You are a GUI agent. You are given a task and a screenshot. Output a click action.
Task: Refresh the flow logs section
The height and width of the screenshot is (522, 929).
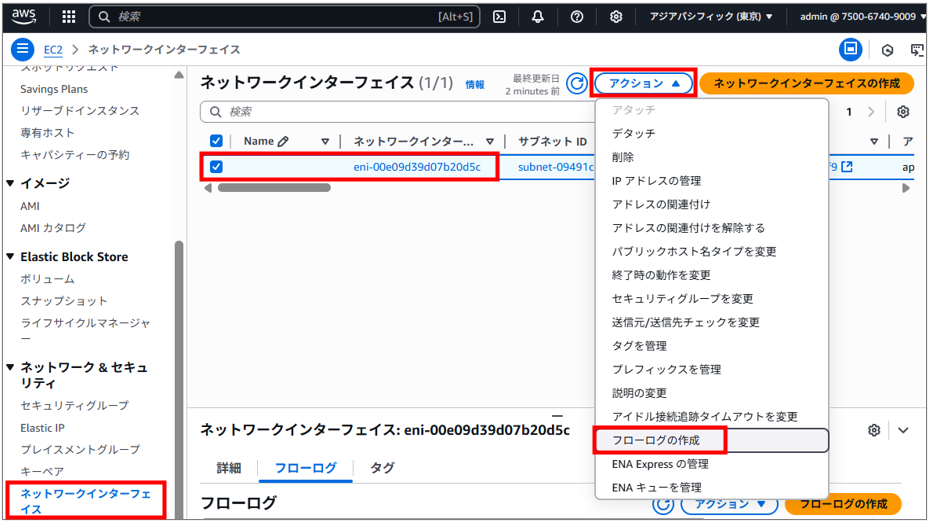663,504
